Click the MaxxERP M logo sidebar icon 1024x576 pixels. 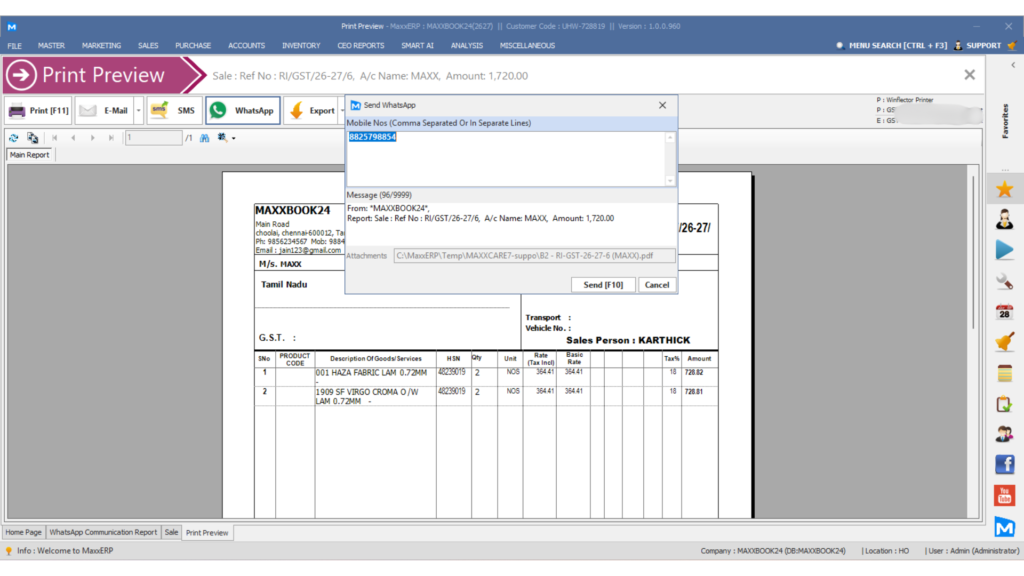[1004, 526]
